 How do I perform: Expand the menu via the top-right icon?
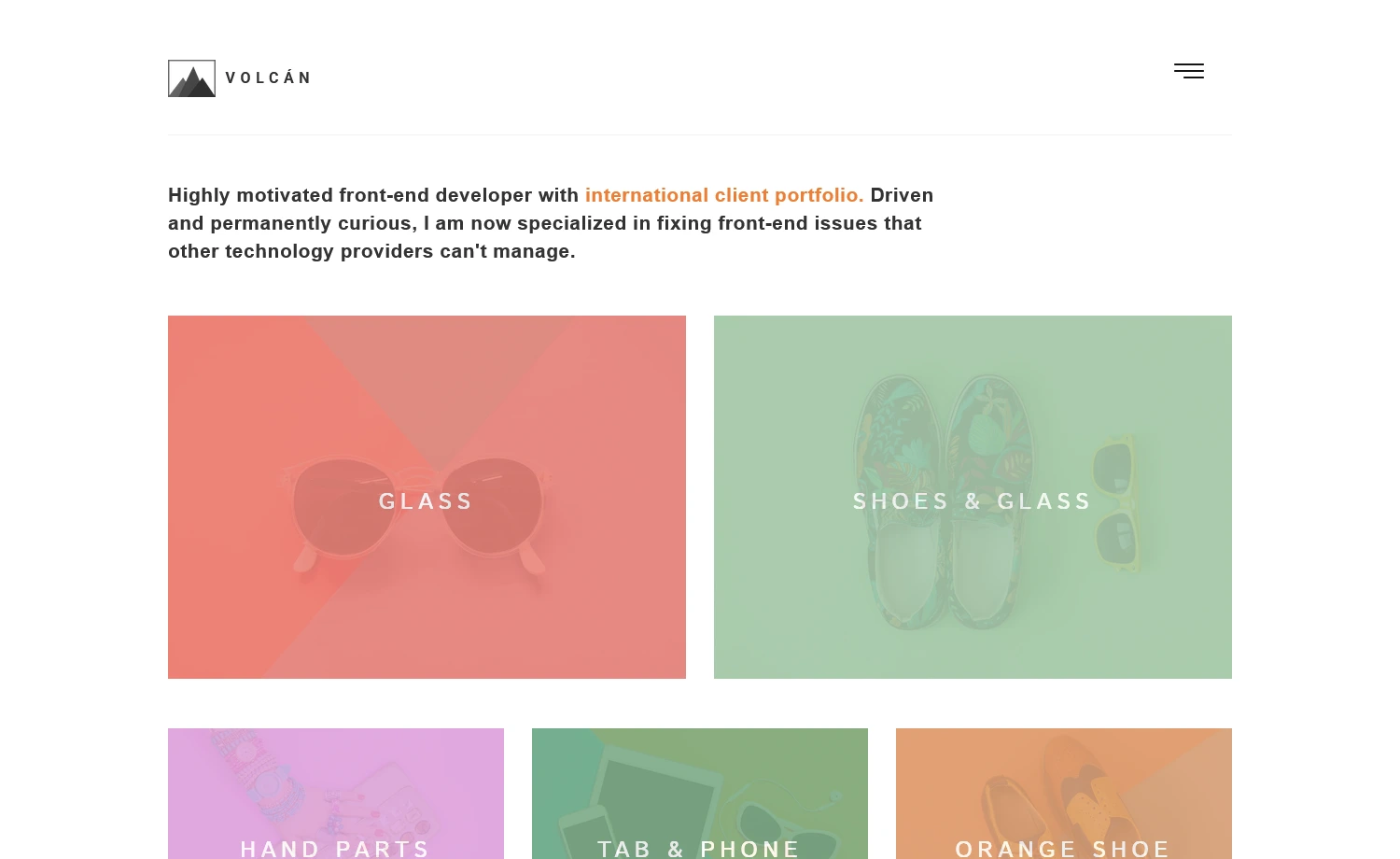pos(1188,71)
